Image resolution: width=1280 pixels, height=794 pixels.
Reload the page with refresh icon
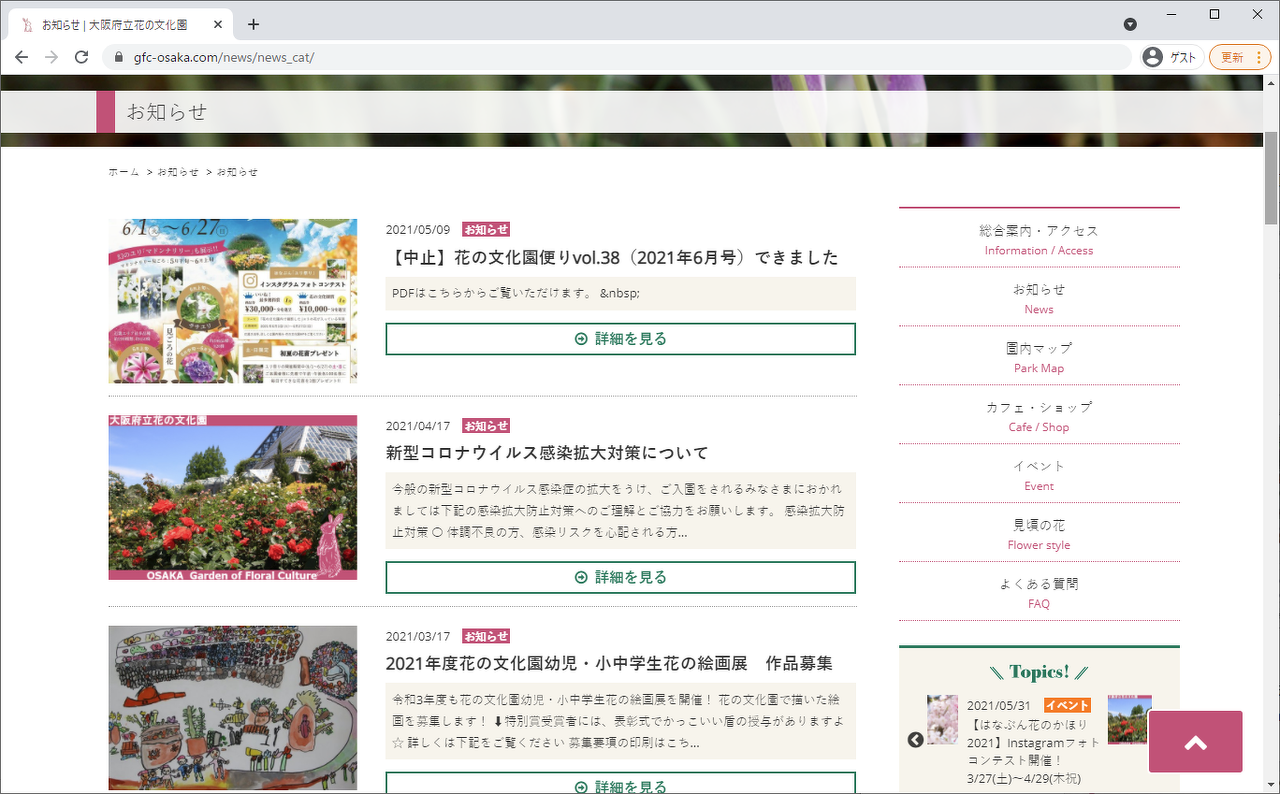81,57
